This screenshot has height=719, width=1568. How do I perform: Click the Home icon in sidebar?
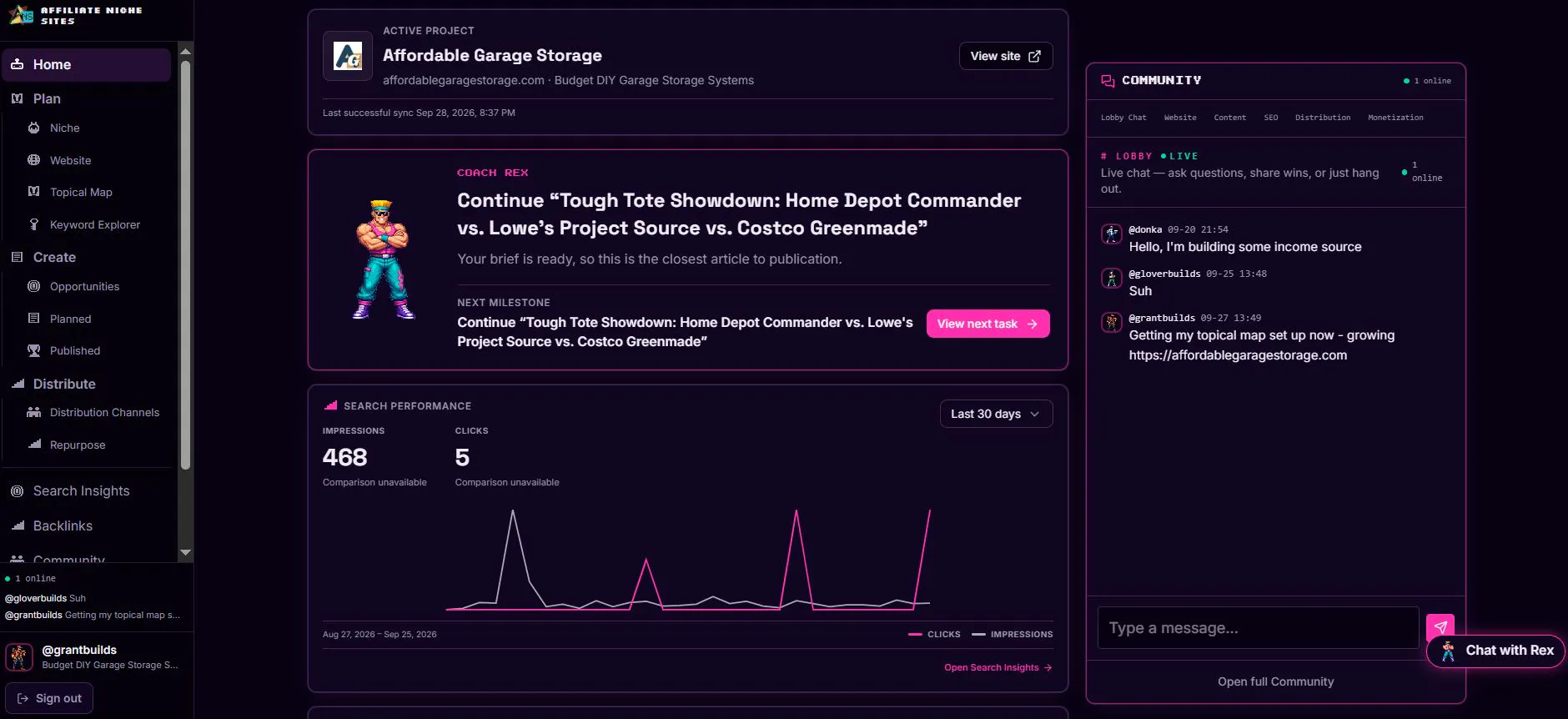(17, 64)
